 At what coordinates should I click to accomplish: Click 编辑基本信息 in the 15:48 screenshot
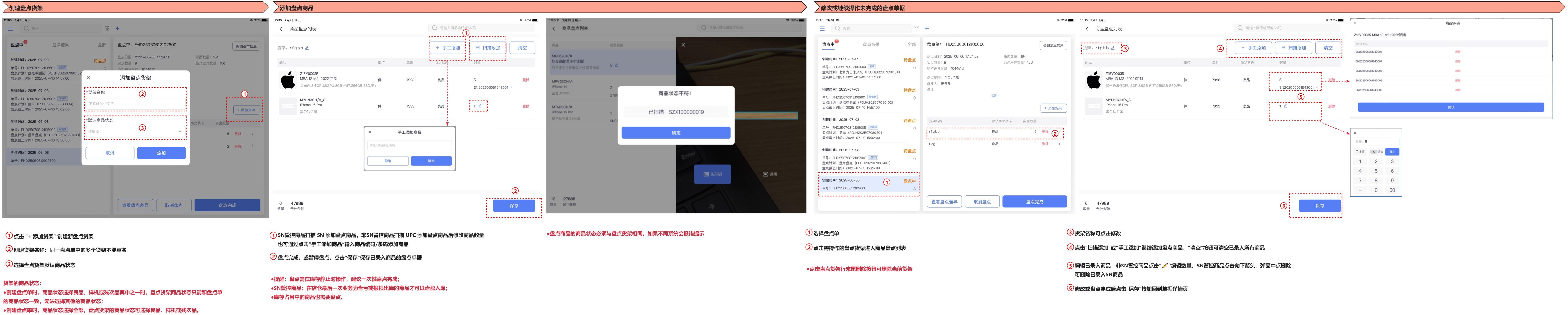1053,46
